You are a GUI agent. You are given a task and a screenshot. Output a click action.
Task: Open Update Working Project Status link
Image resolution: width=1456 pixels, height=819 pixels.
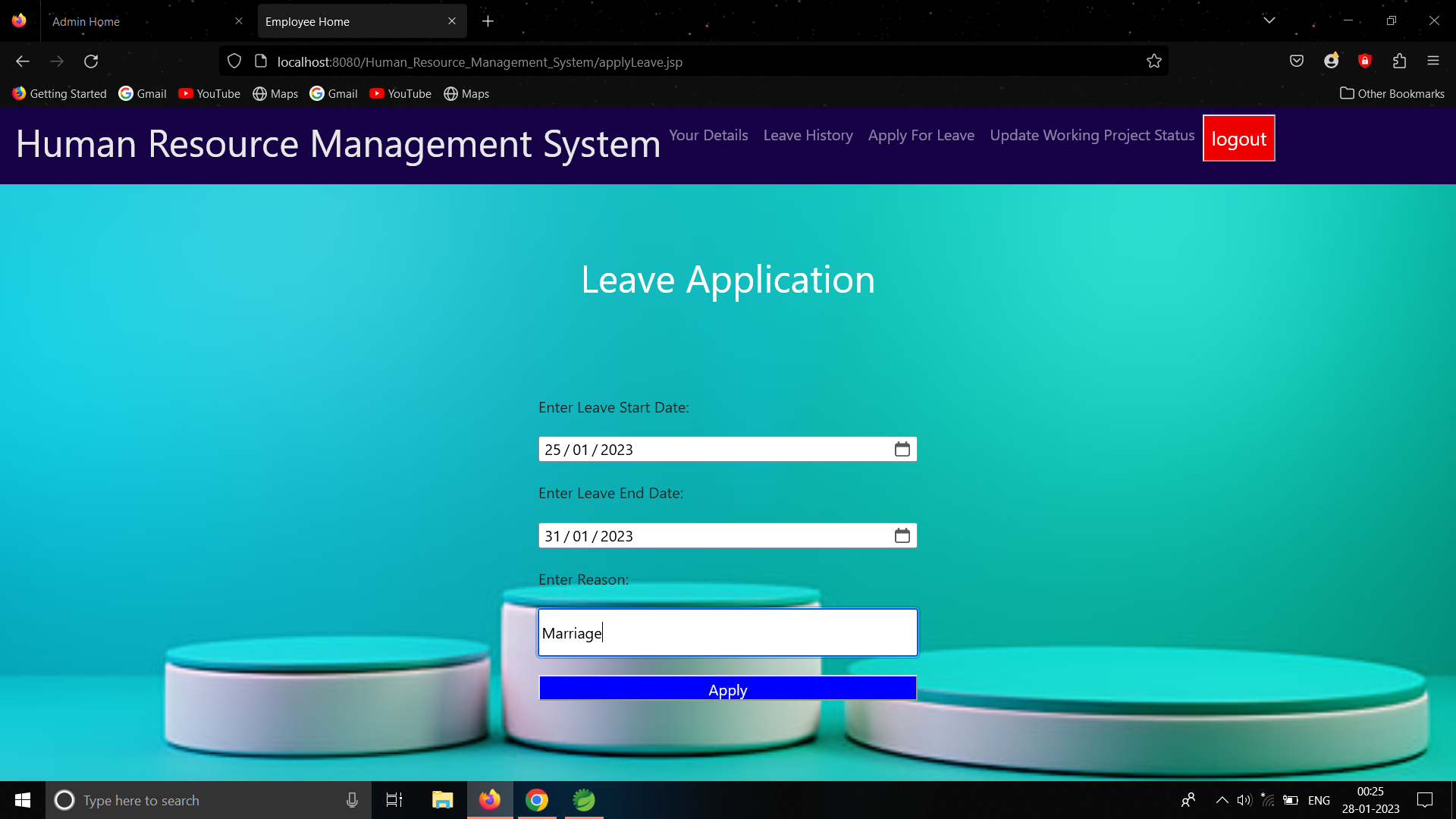point(1091,135)
